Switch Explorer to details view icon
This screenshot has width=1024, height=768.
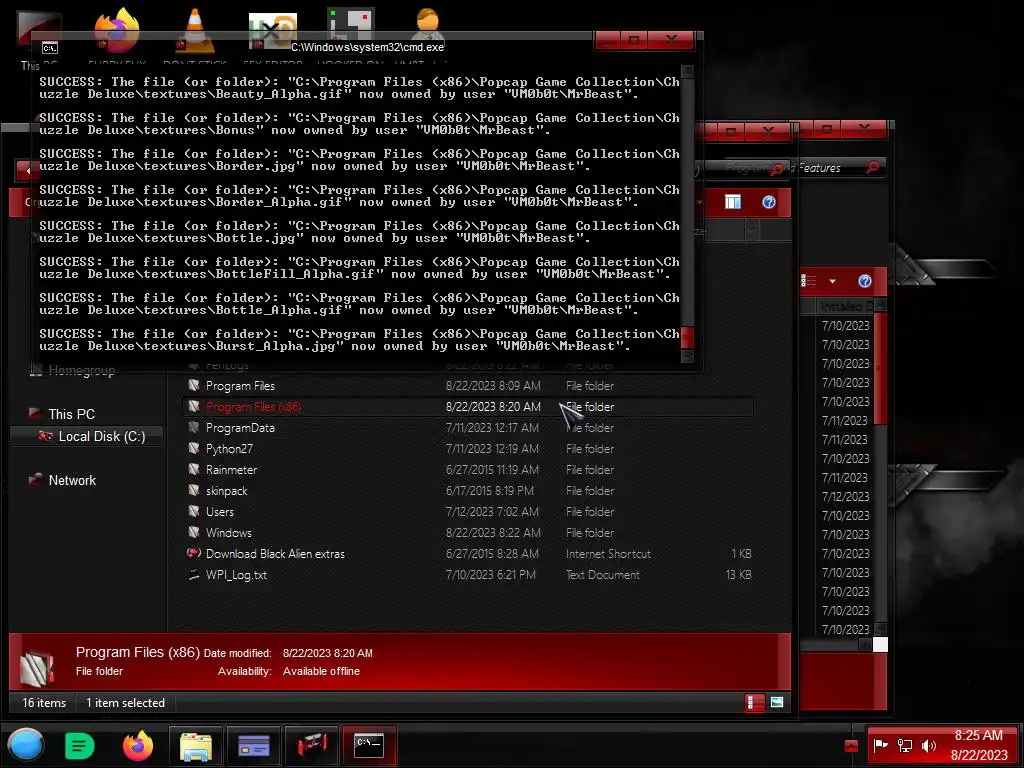point(754,703)
